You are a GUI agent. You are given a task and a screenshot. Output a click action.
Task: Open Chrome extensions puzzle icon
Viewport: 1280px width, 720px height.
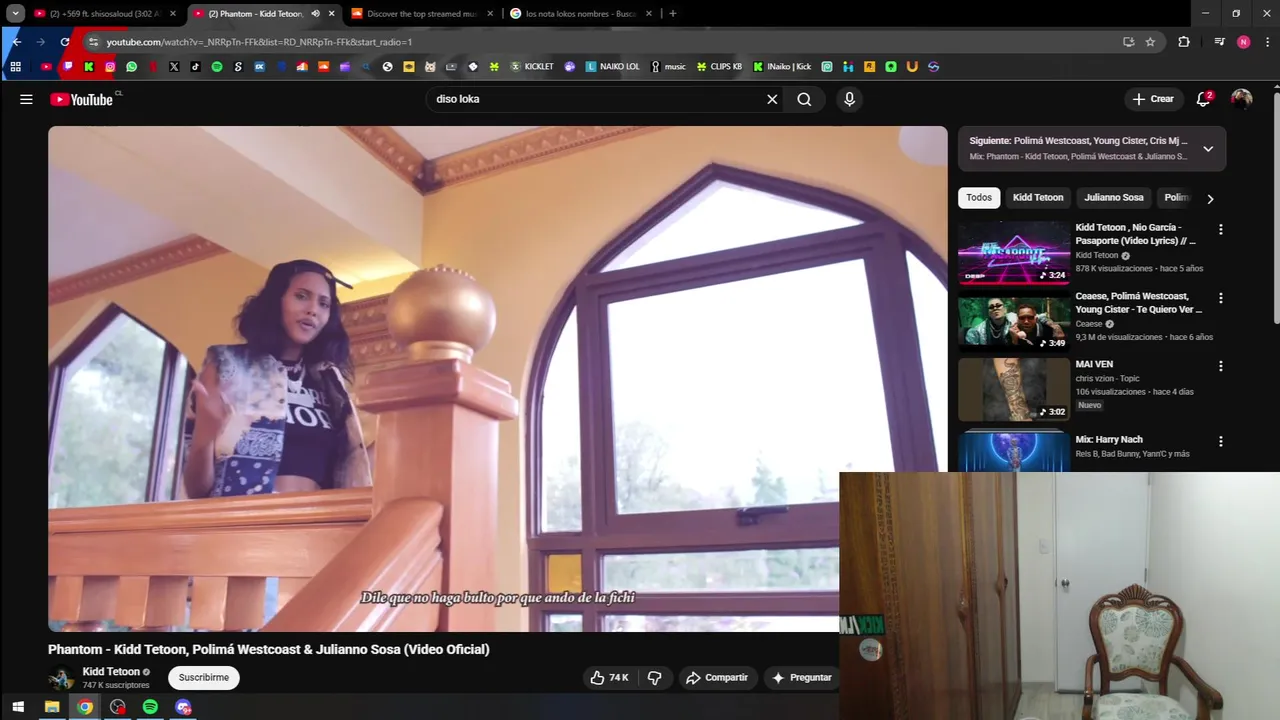(1184, 42)
